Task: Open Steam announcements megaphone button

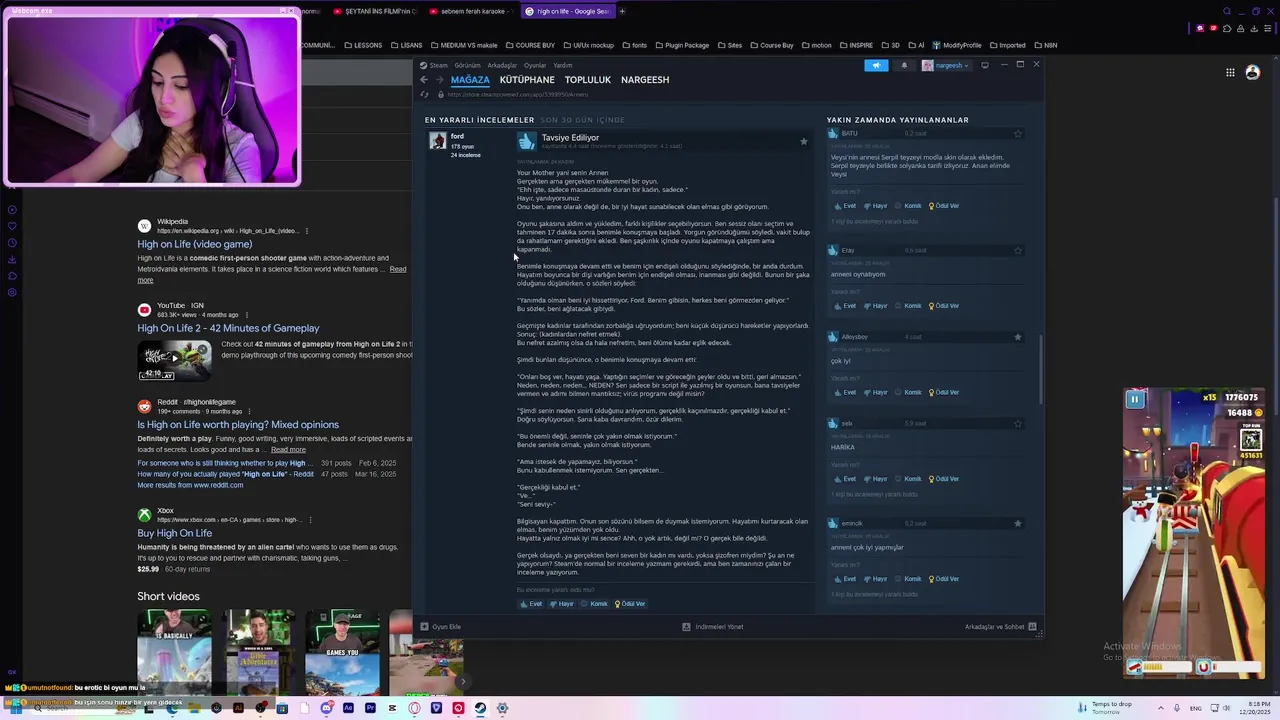Action: tap(876, 65)
